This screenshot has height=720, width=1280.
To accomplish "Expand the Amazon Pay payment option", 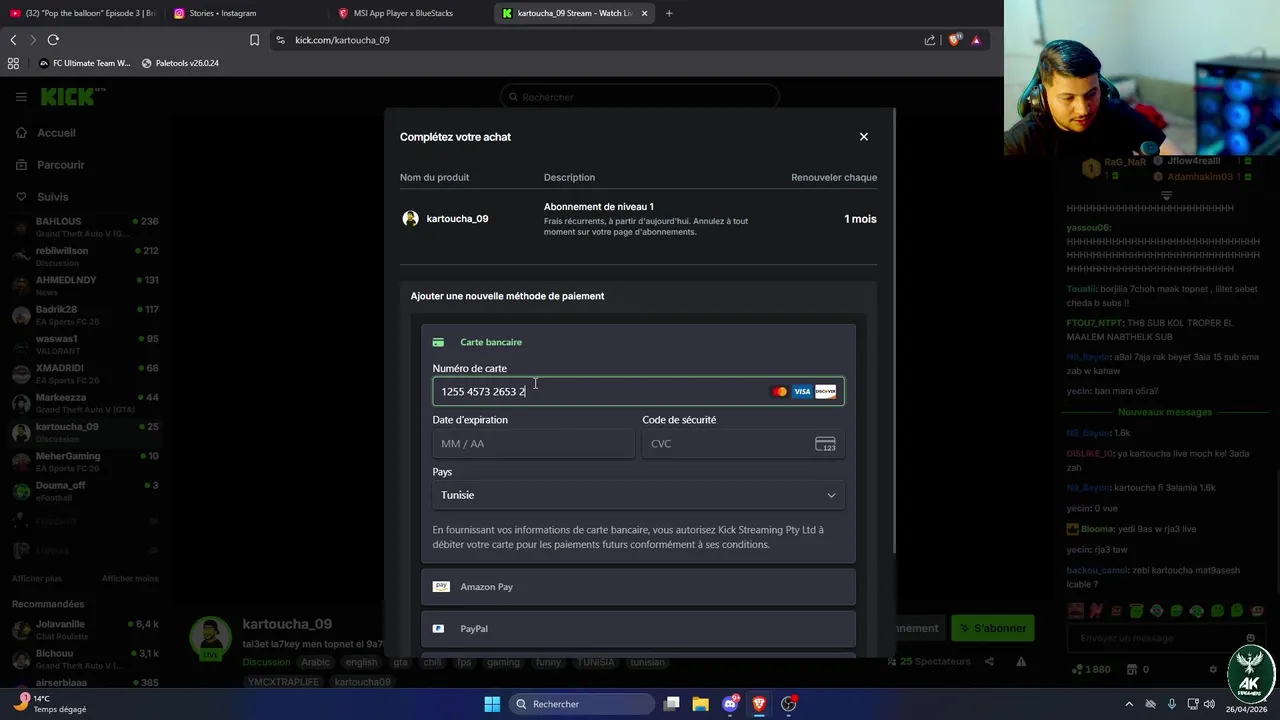I will click(x=638, y=587).
